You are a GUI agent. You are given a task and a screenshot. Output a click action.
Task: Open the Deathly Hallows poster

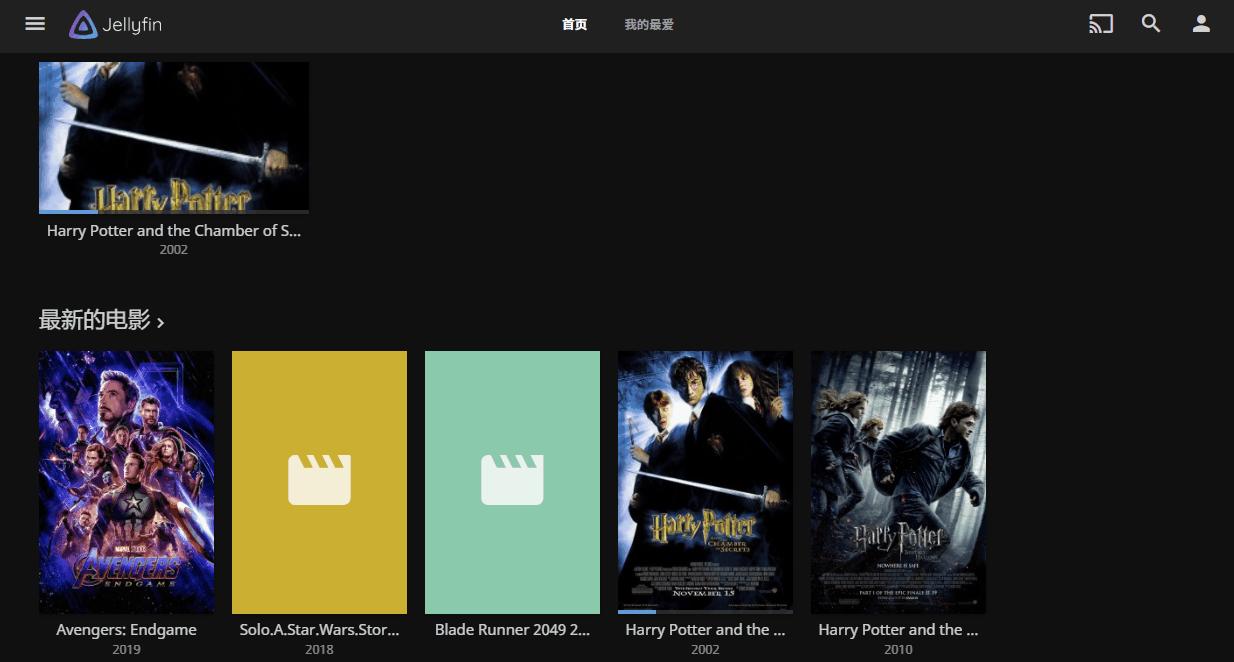click(x=898, y=482)
